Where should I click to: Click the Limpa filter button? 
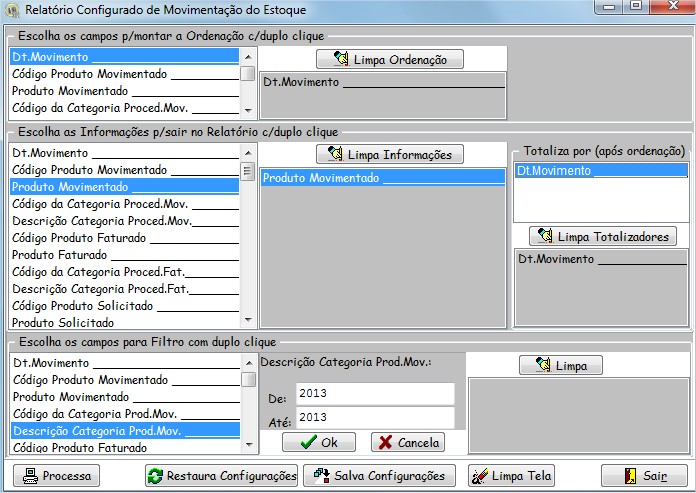coord(560,365)
